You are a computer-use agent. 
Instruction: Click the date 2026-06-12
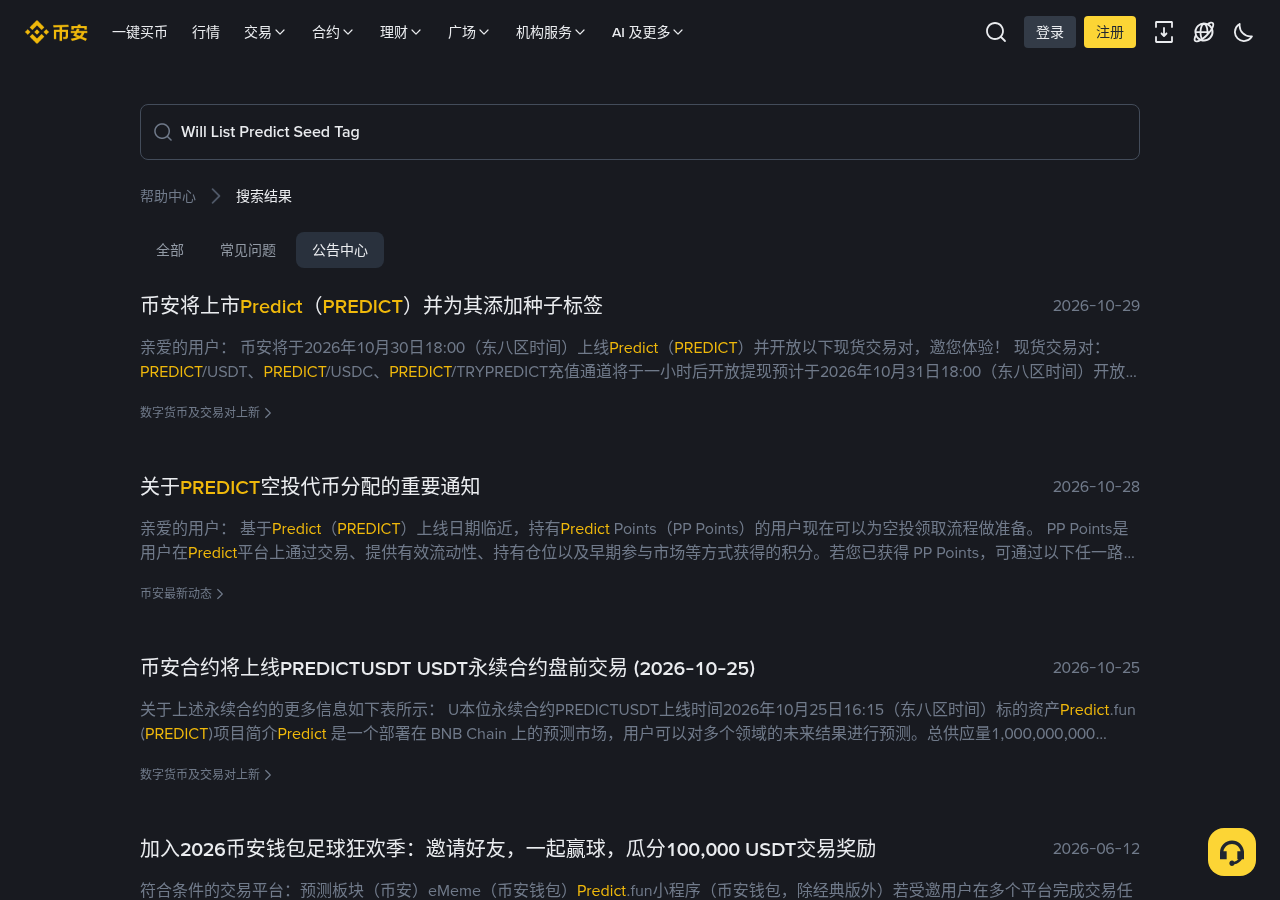point(1096,849)
